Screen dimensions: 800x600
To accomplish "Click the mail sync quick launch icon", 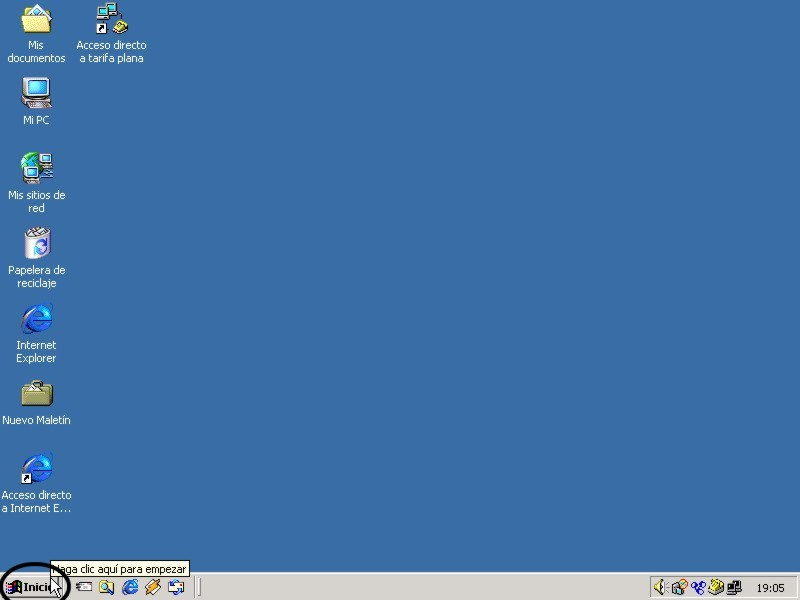I will [x=176, y=587].
